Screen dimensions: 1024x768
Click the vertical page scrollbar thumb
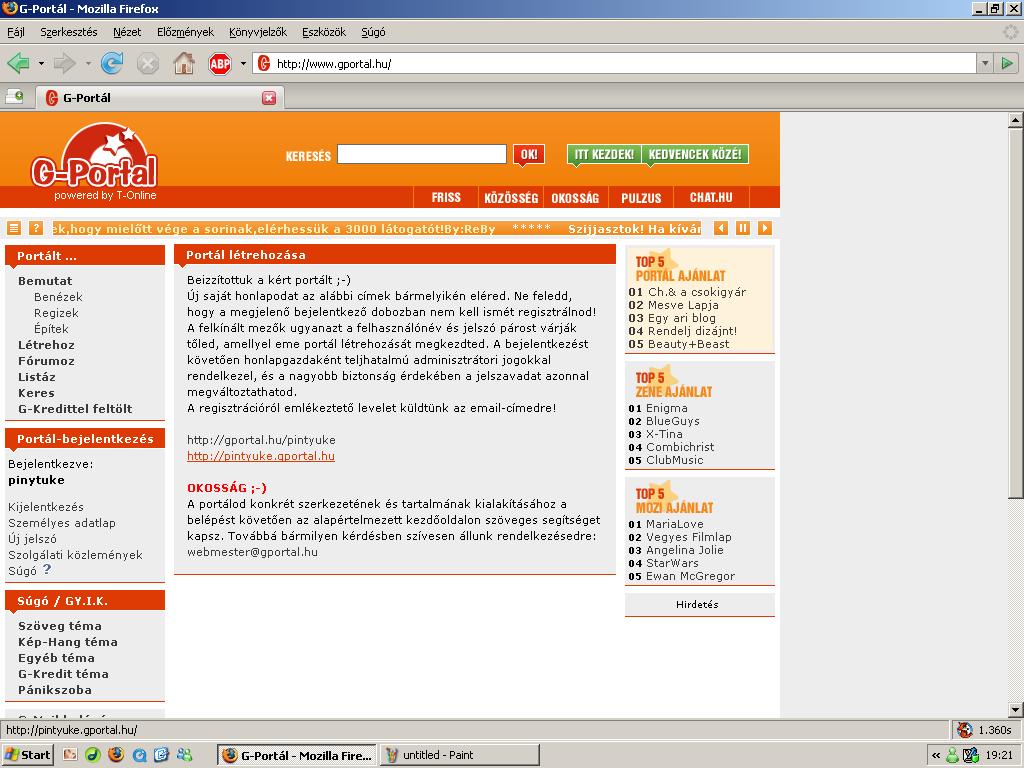coord(1015,310)
